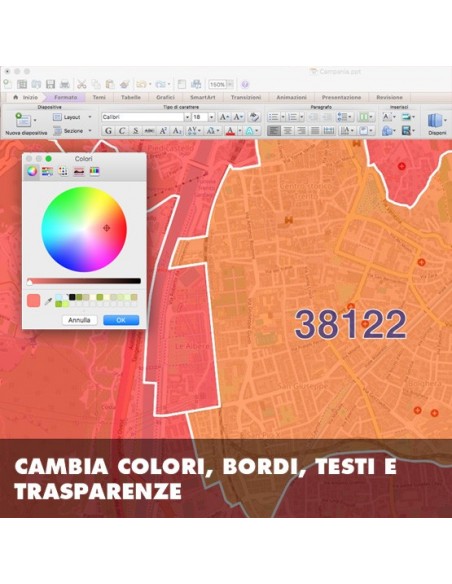The image size is (452, 584).
Task: Click the purple Help icon
Action: (x=245, y=85)
